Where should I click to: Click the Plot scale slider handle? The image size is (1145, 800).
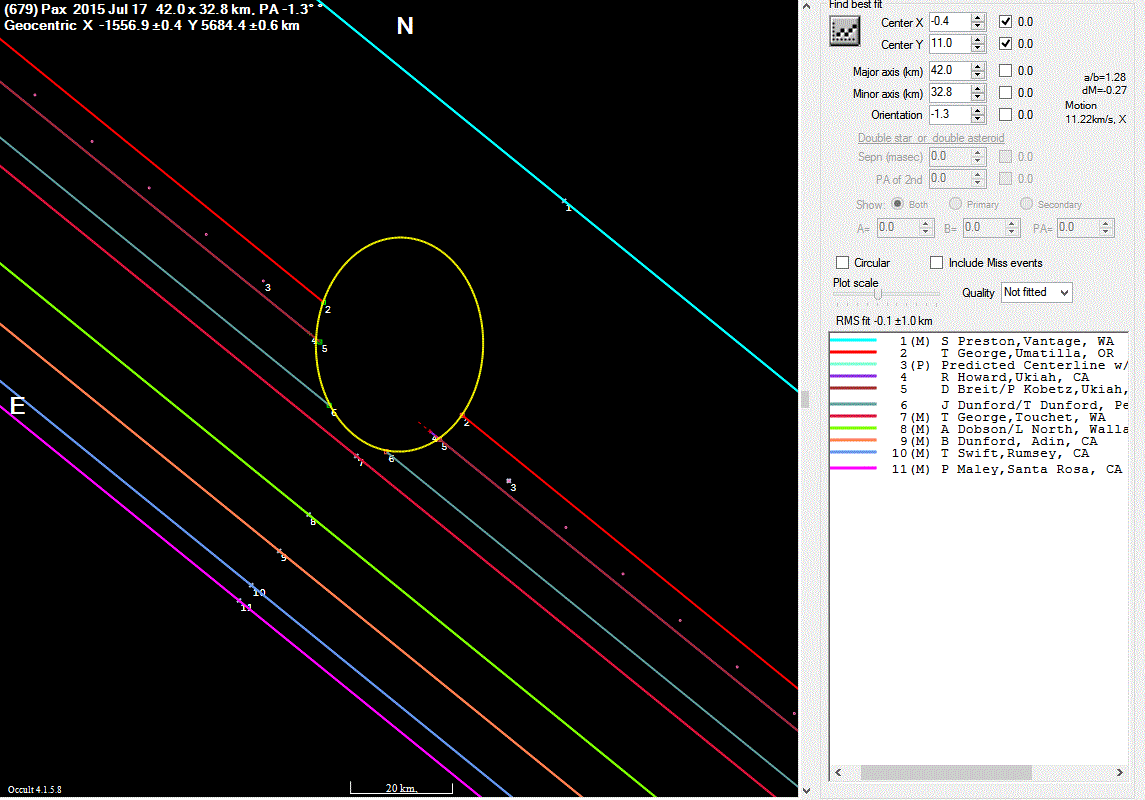(x=878, y=294)
